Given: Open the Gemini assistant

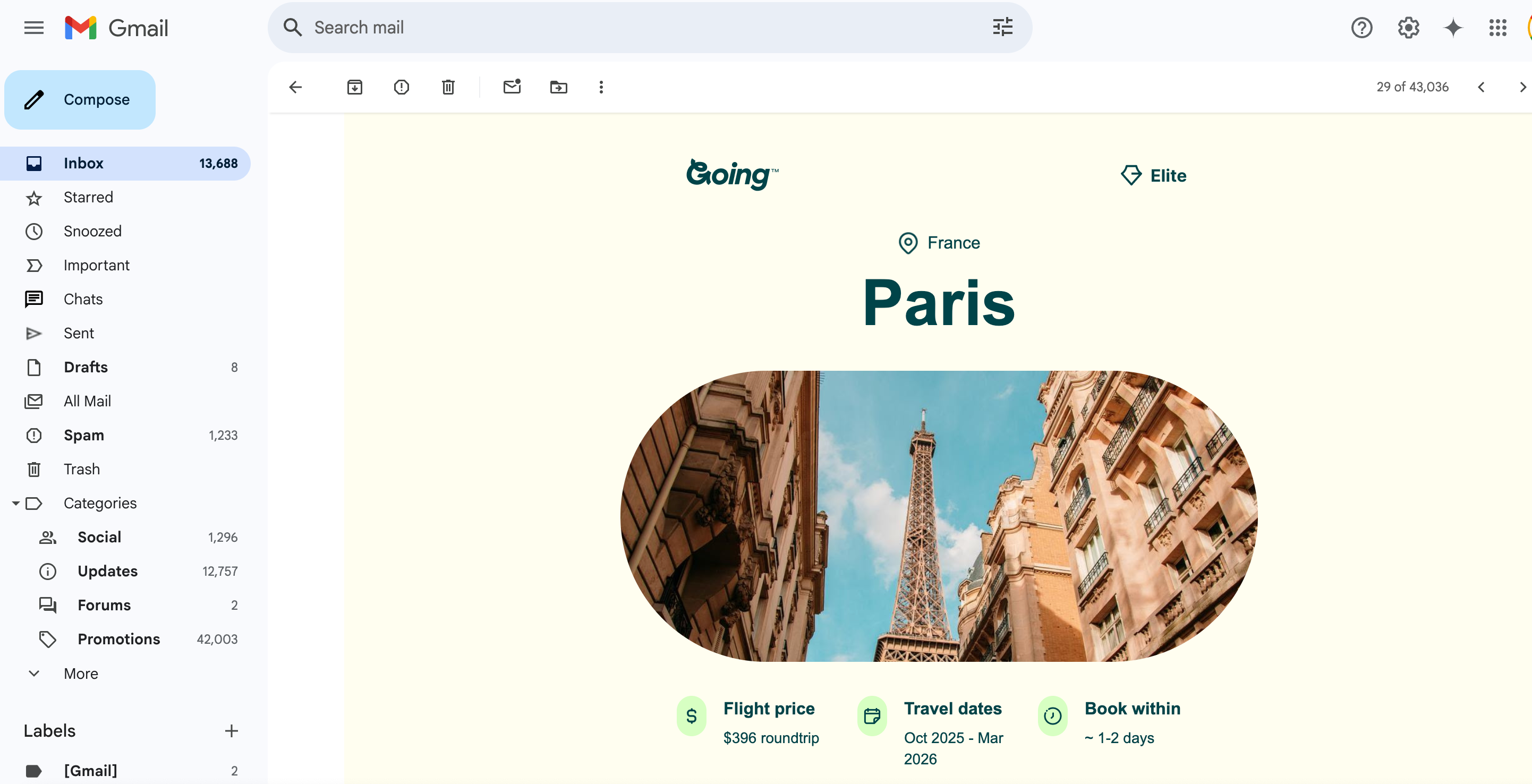Looking at the screenshot, I should 1453,28.
